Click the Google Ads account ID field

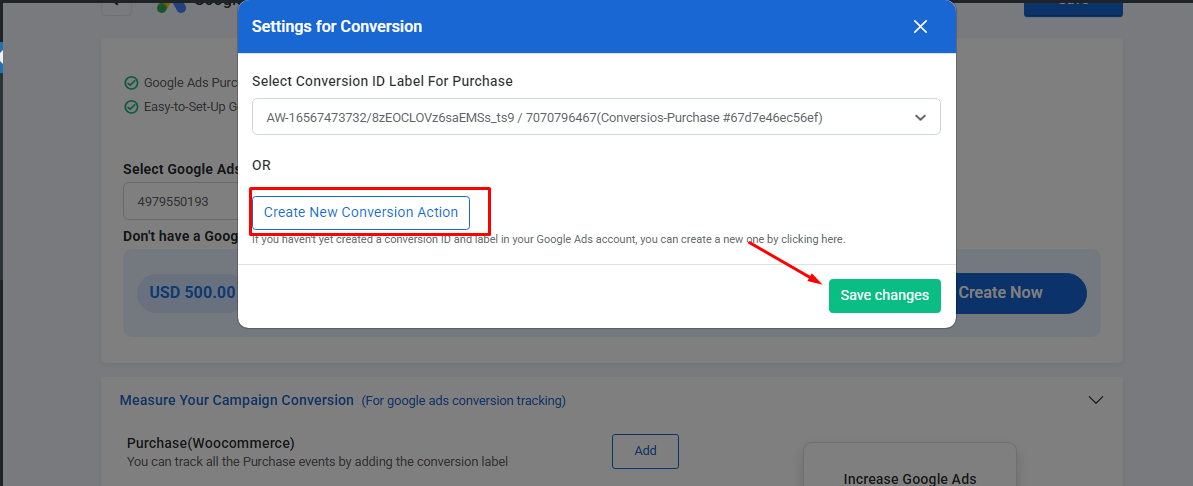click(181, 202)
